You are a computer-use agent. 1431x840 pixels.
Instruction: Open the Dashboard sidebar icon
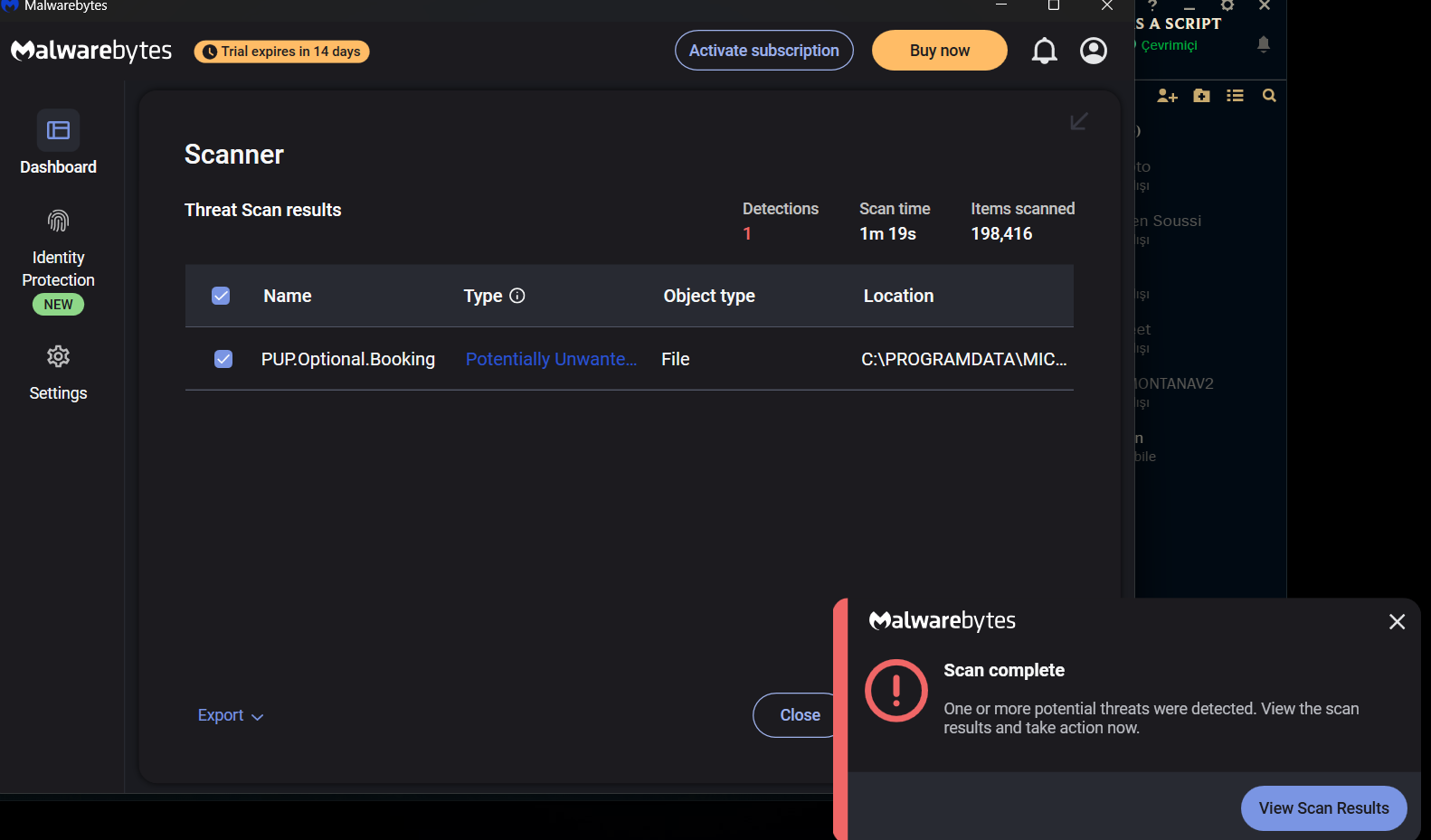[x=58, y=130]
